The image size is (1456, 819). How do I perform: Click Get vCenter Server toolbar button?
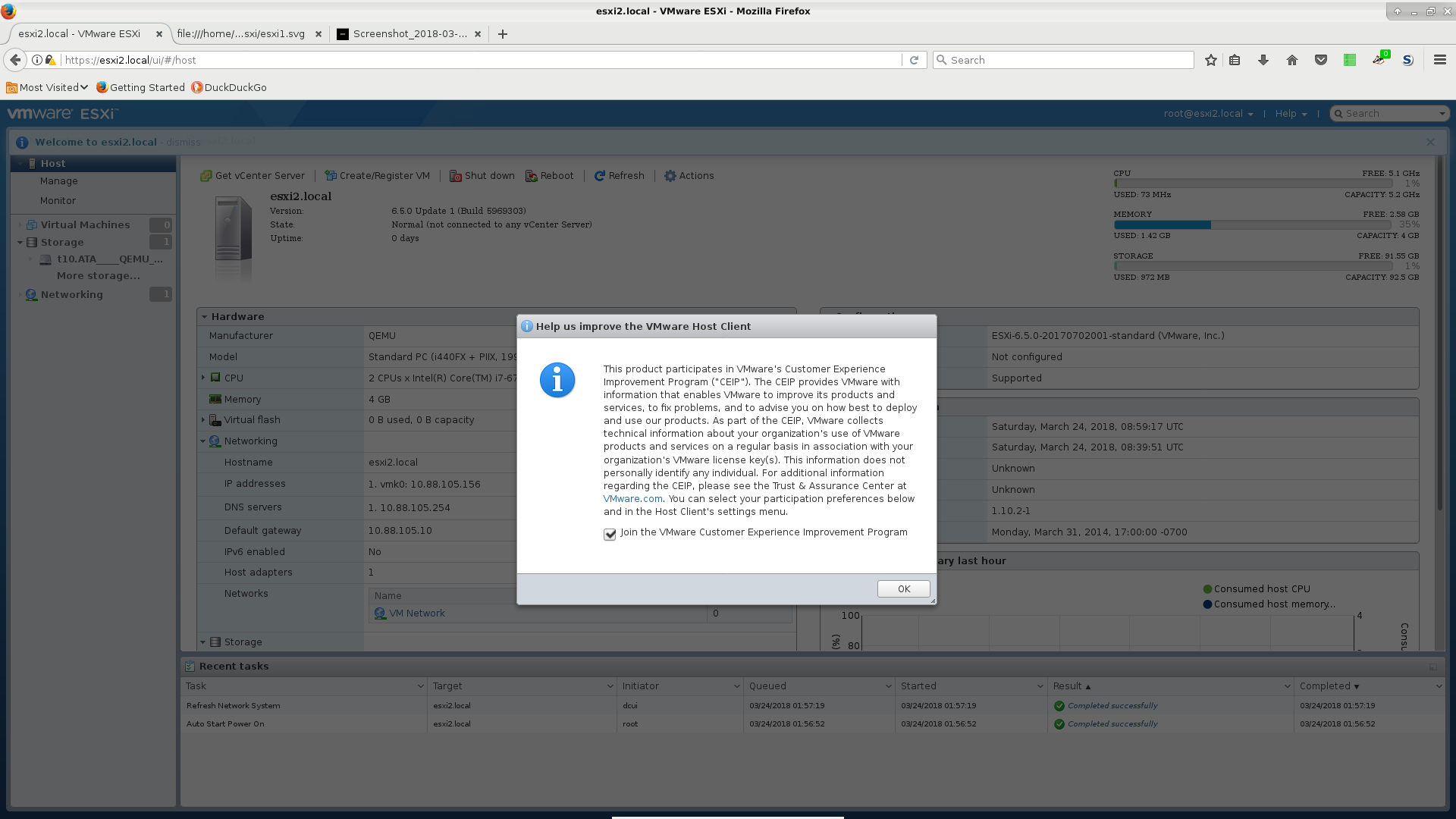pos(253,176)
